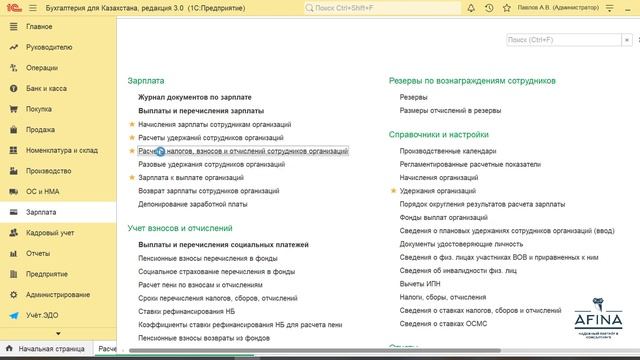
Task: Click the Производство factory icon
Action: (x=13, y=171)
